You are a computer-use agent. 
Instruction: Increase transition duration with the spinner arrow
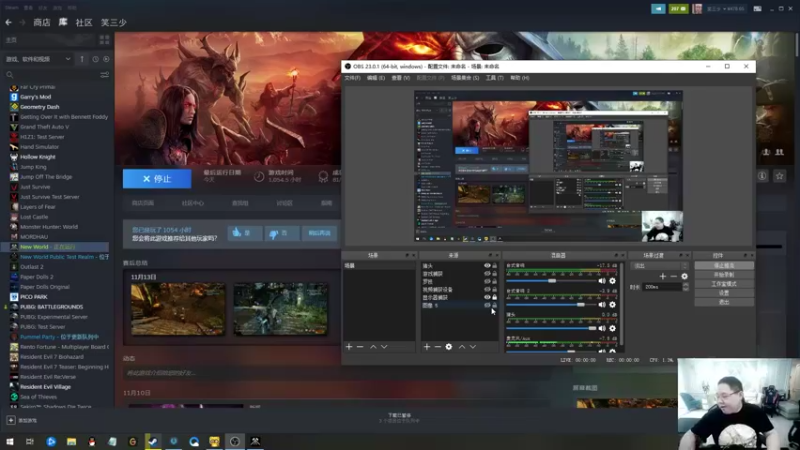coord(685,285)
